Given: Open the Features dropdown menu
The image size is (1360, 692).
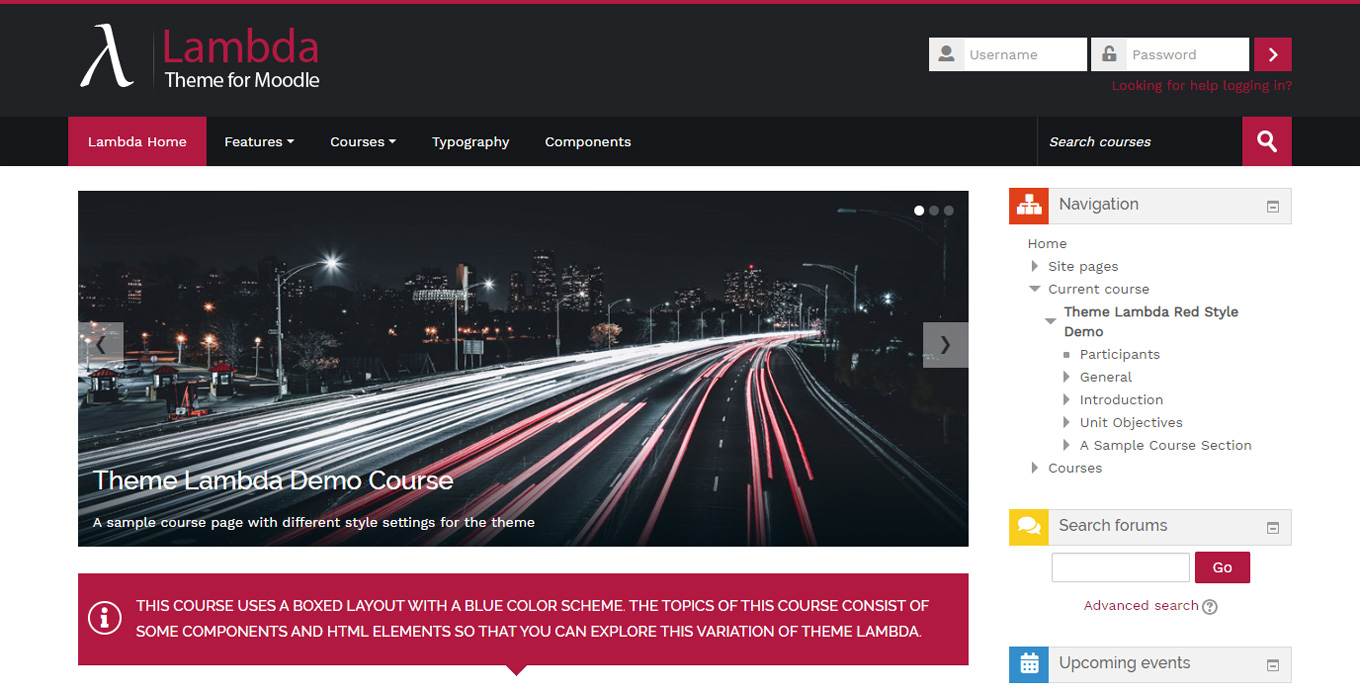Looking at the screenshot, I should [x=258, y=141].
